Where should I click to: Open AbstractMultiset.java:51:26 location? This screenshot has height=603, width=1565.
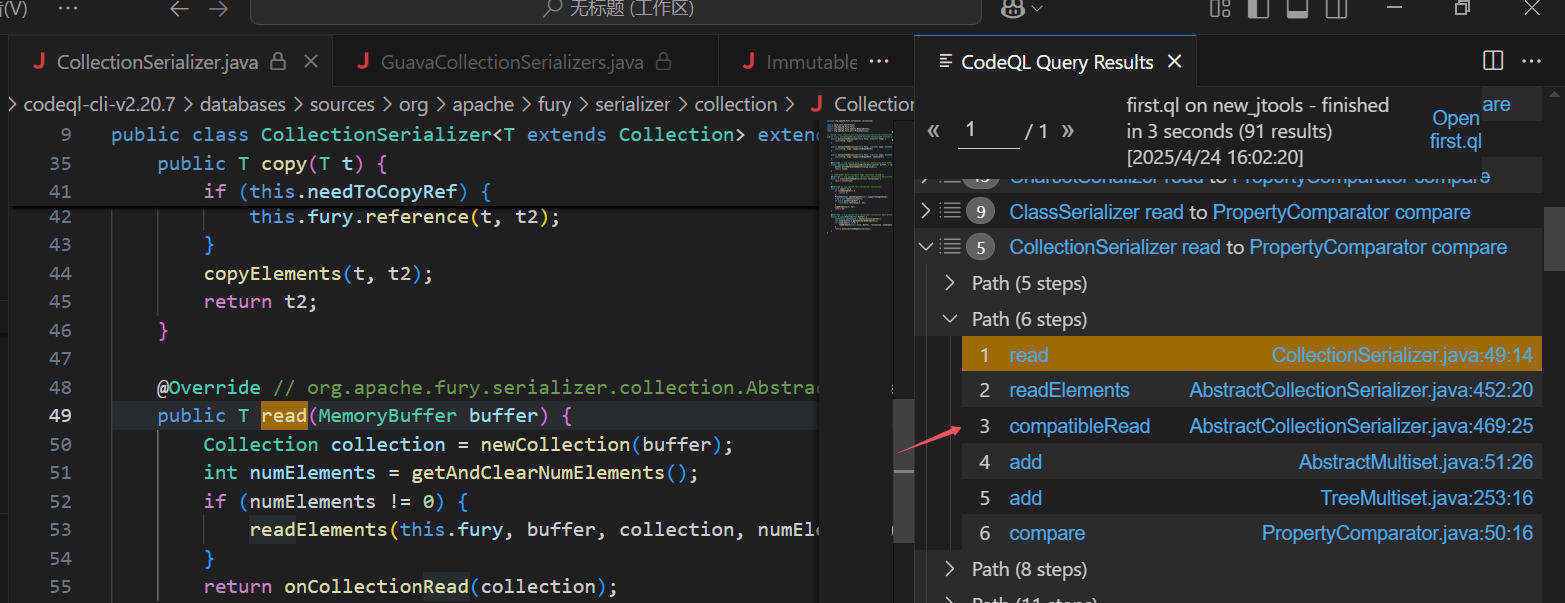coord(1416,462)
